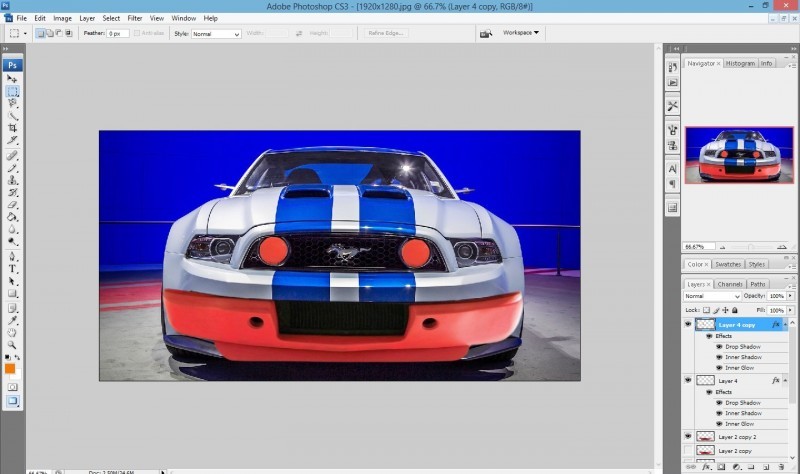Toggle Inner Glow effect on Layer 4
Image resolution: width=800 pixels, height=474 pixels.
[719, 424]
